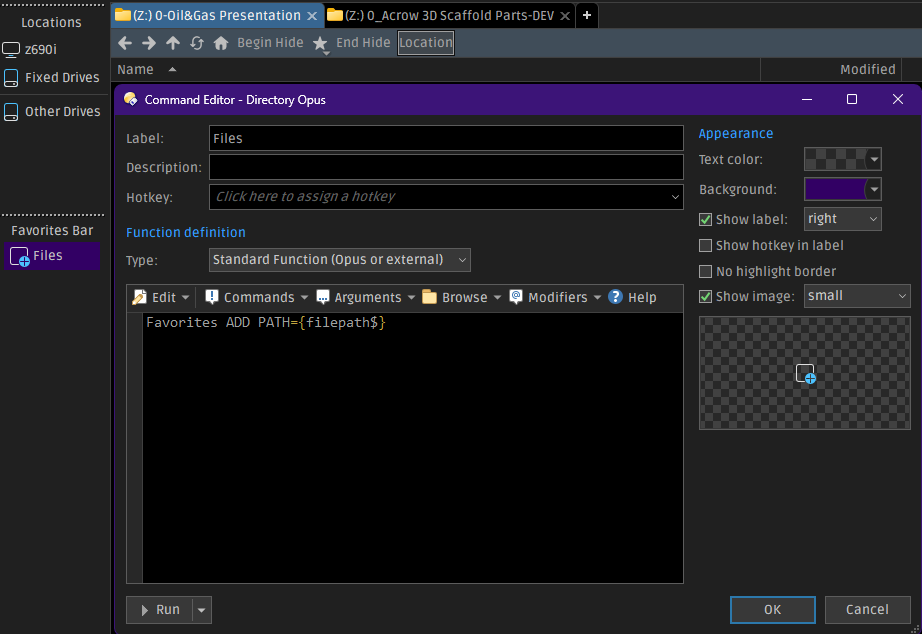
Task: Expand the Show image size dropdown
Action: [x=857, y=296]
